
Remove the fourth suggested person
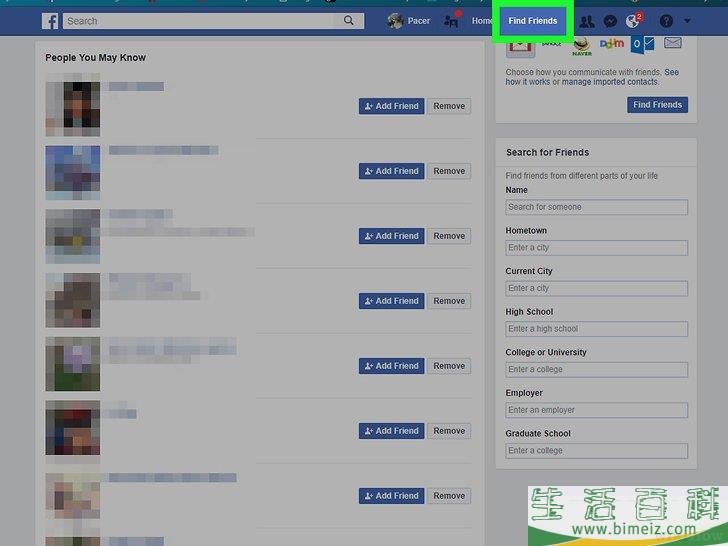[449, 301]
